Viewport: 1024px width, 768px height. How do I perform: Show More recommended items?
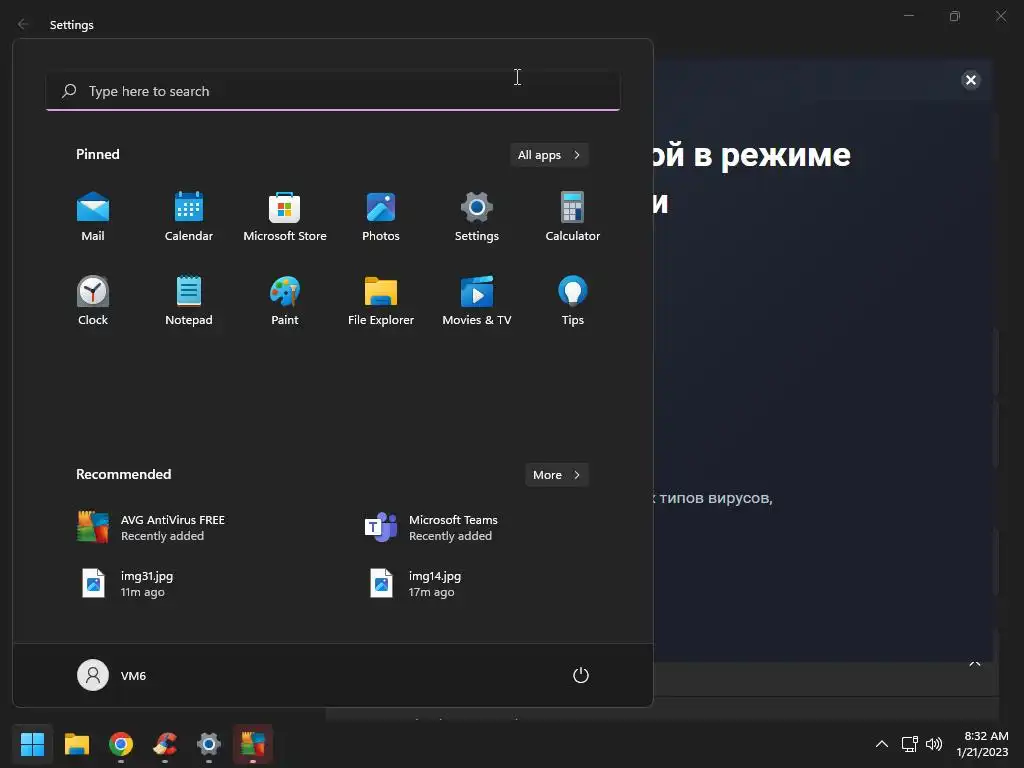pyautogui.click(x=556, y=475)
